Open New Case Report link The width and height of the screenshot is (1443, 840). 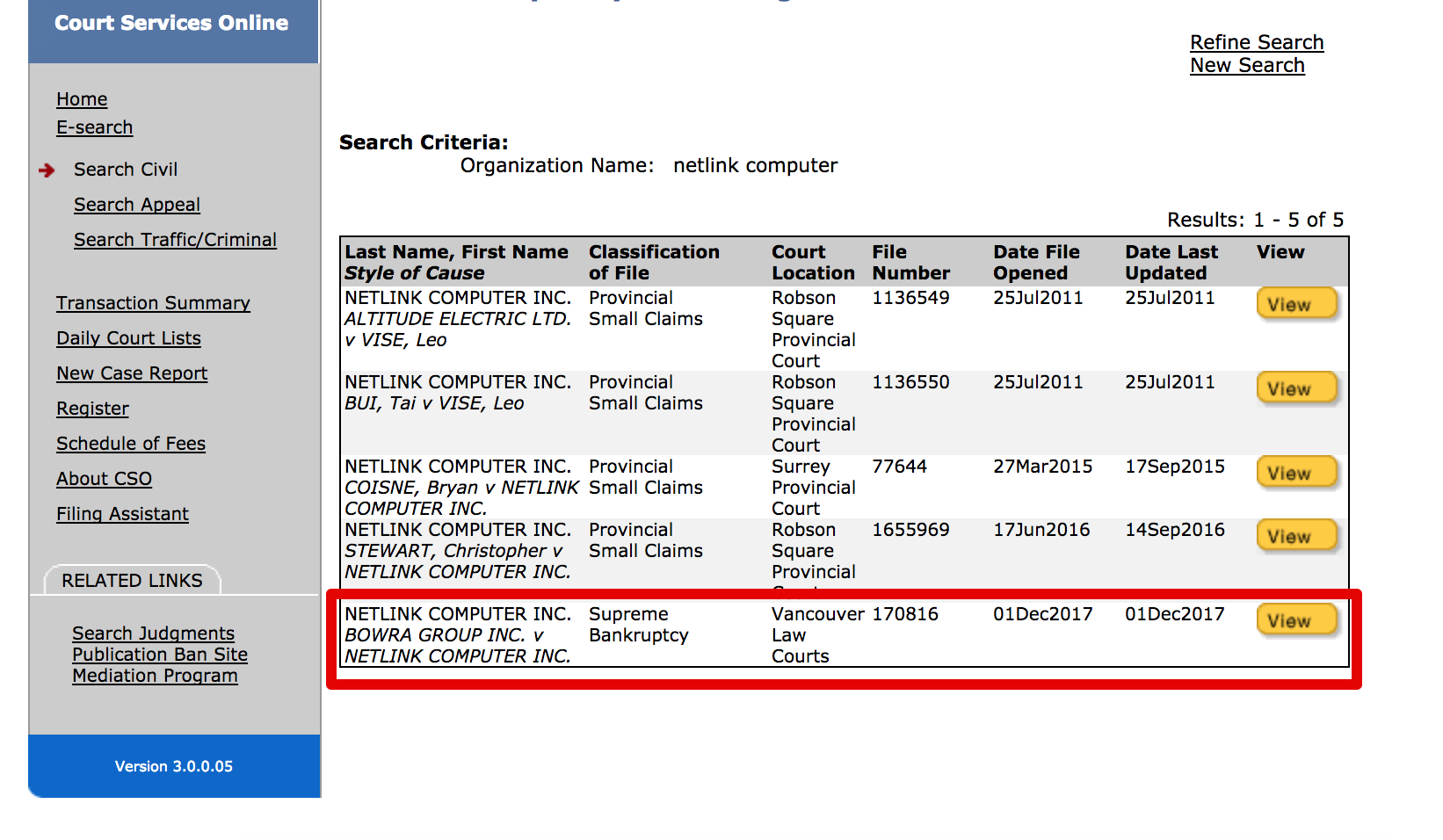click(132, 373)
